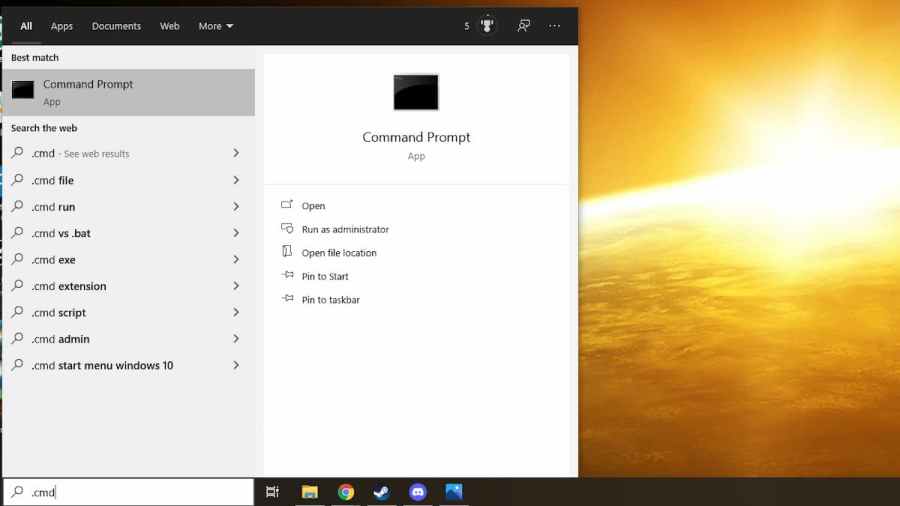The width and height of the screenshot is (900, 506).
Task: Click the Pin to Start pin icon
Action: point(288,275)
